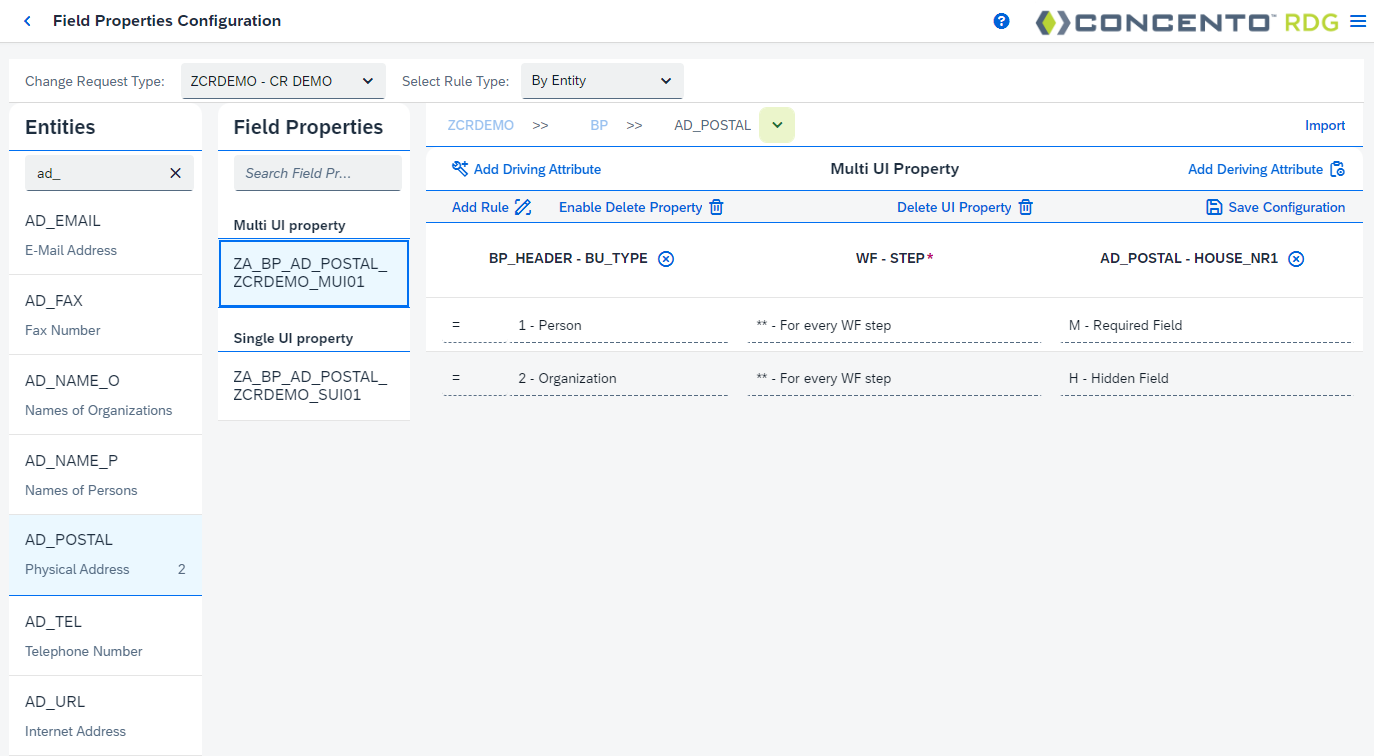Open the Change Request Type dropdown
This screenshot has height=756, width=1374.
point(283,81)
